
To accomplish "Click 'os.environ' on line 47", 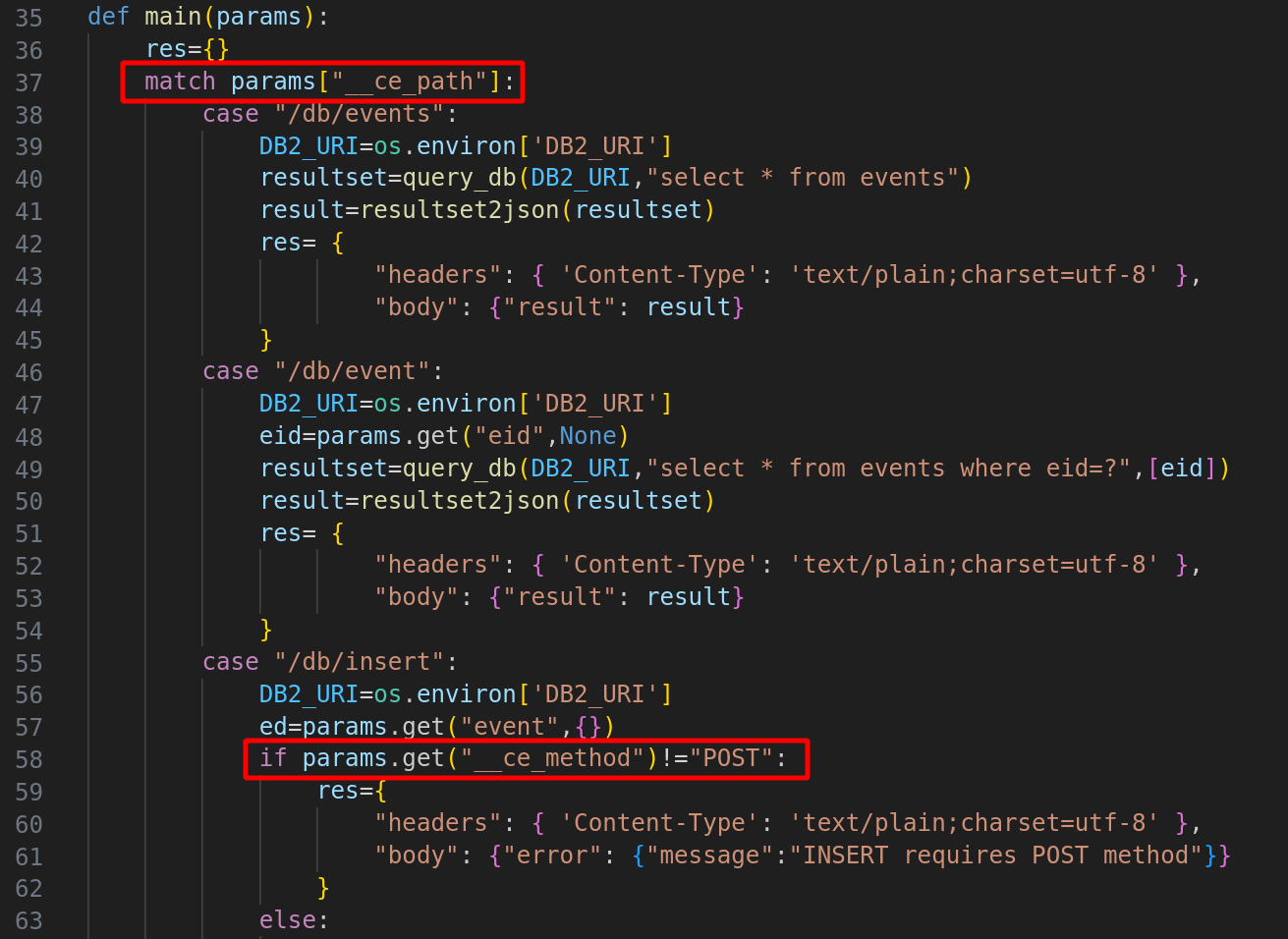I will (x=445, y=404).
